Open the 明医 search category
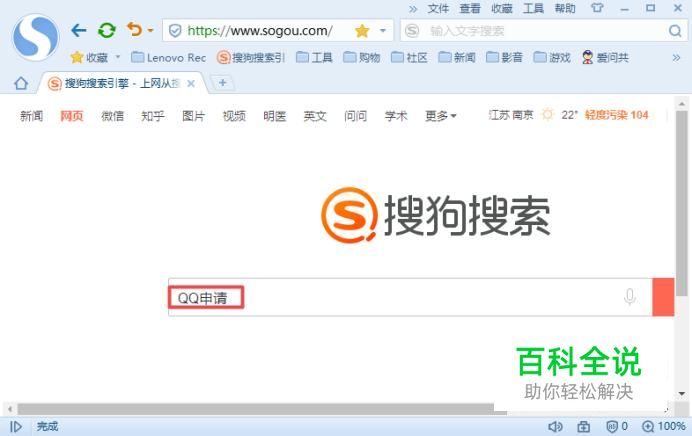The image size is (692, 436). tap(275, 116)
